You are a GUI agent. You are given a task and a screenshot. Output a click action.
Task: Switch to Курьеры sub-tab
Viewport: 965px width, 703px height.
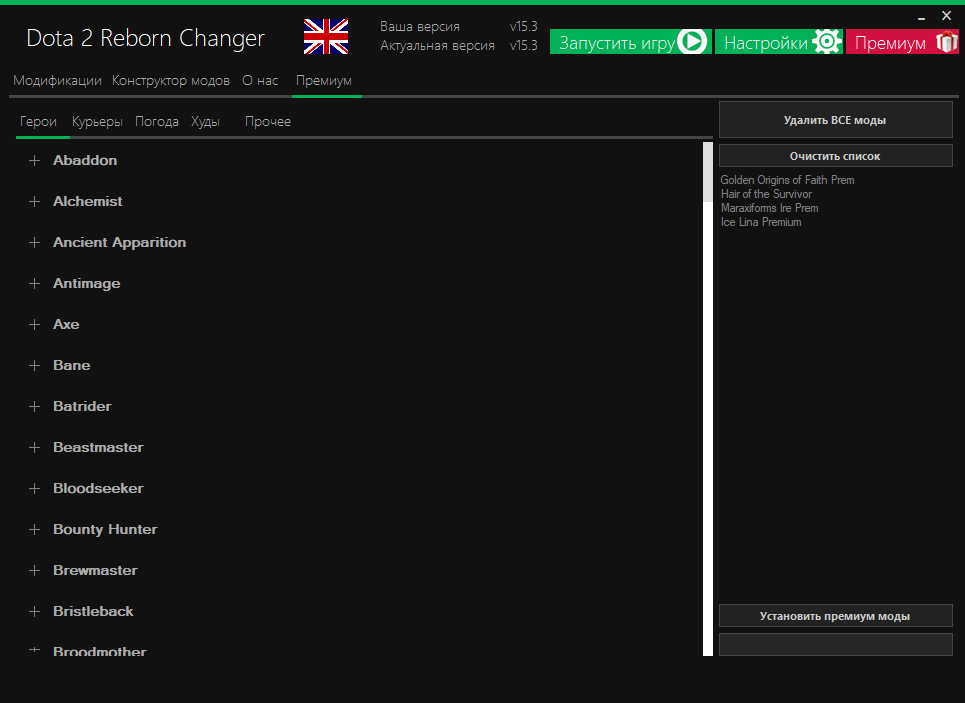(x=97, y=121)
